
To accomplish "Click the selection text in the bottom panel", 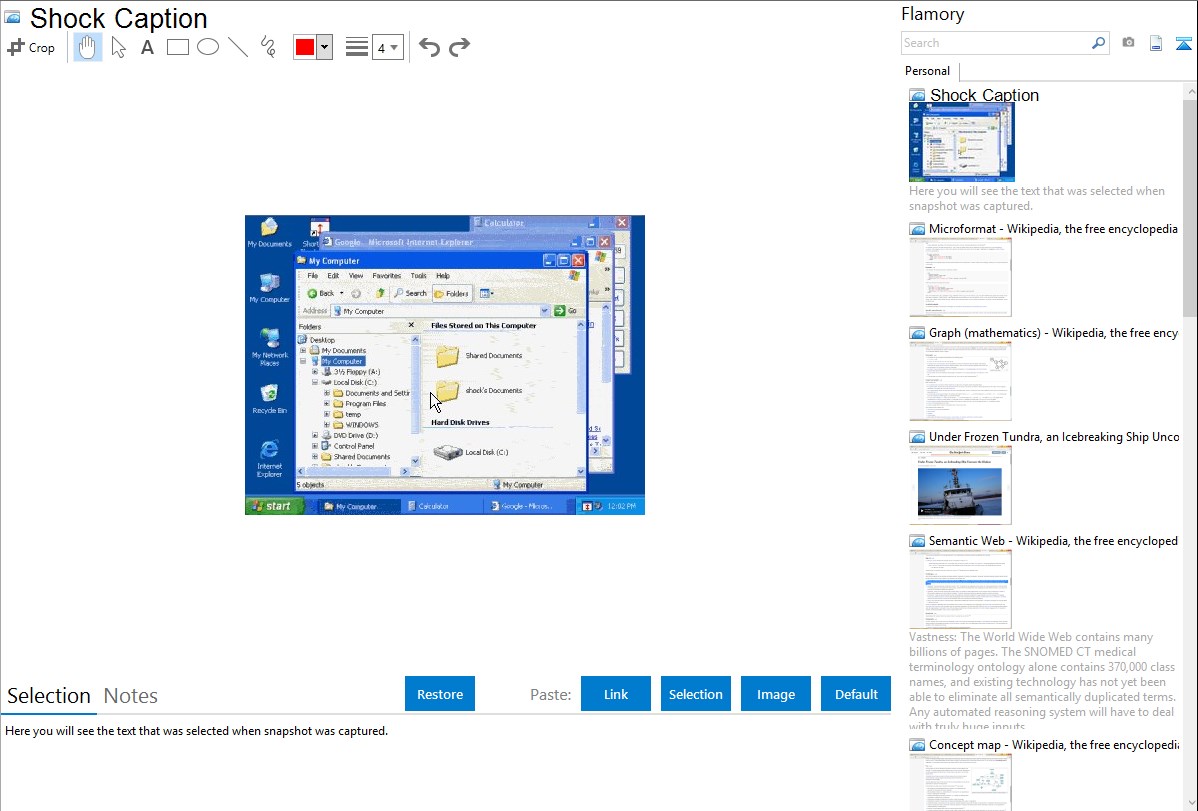I will (196, 731).
